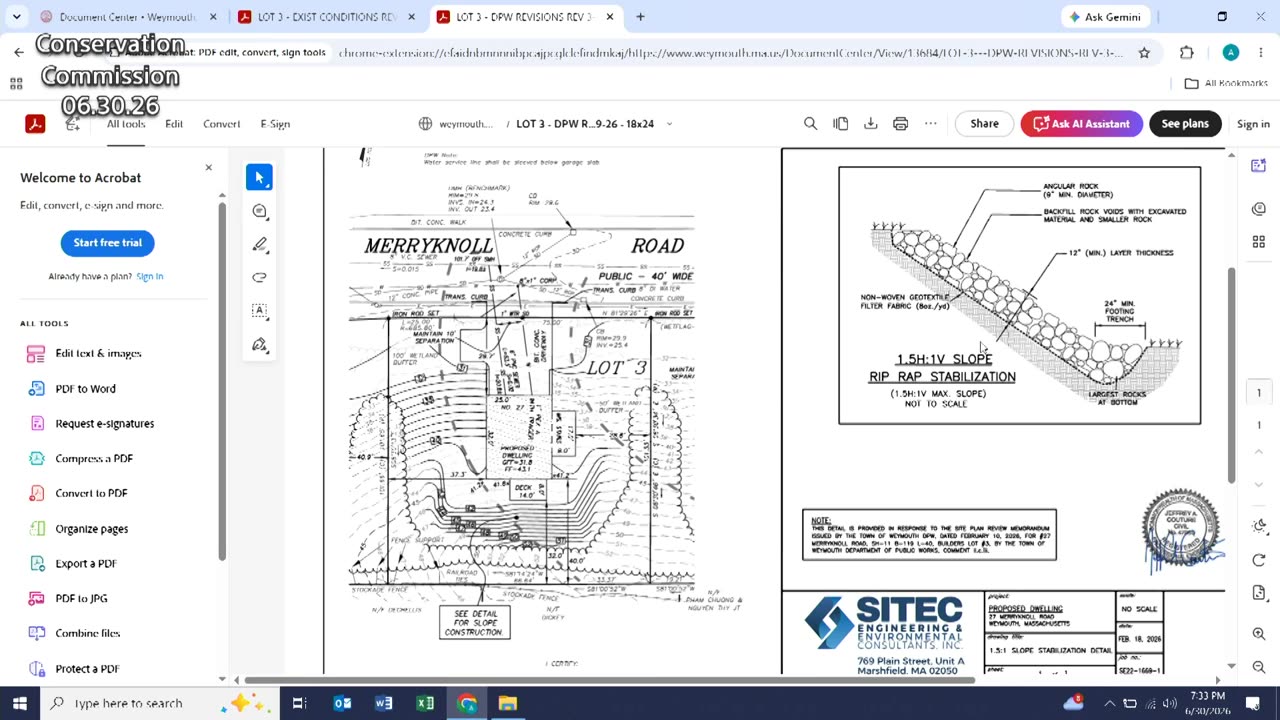Open File Explorer from the taskbar

click(x=508, y=703)
